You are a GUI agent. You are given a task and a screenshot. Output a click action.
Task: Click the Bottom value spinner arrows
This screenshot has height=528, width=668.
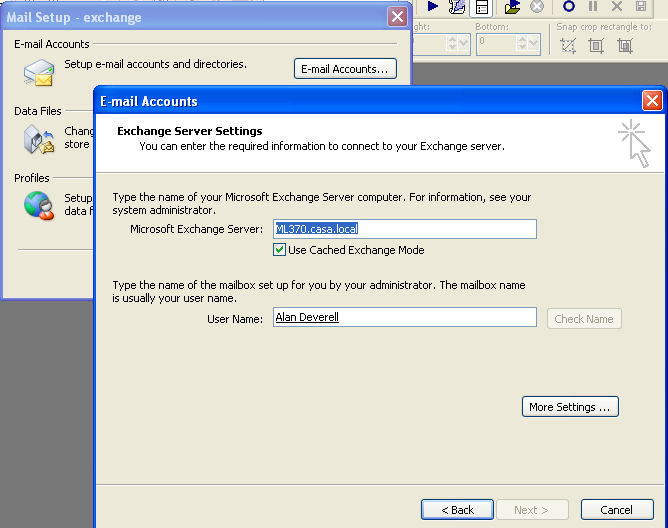click(522, 43)
